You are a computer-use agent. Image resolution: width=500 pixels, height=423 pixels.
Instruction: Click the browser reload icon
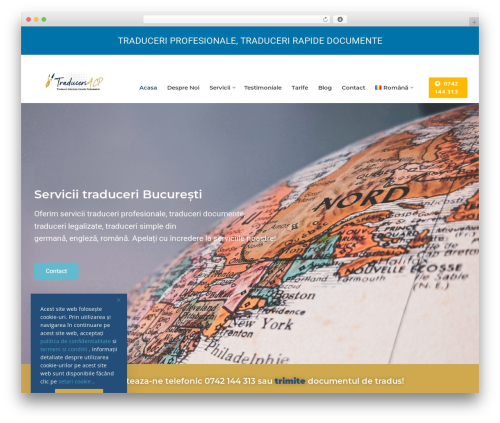point(325,19)
